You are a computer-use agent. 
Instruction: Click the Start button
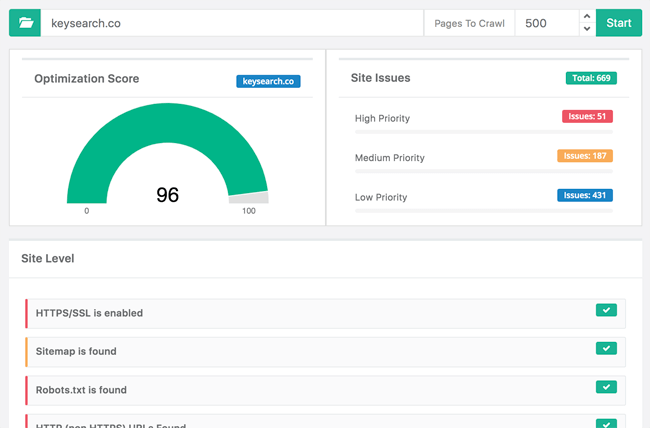tap(618, 23)
